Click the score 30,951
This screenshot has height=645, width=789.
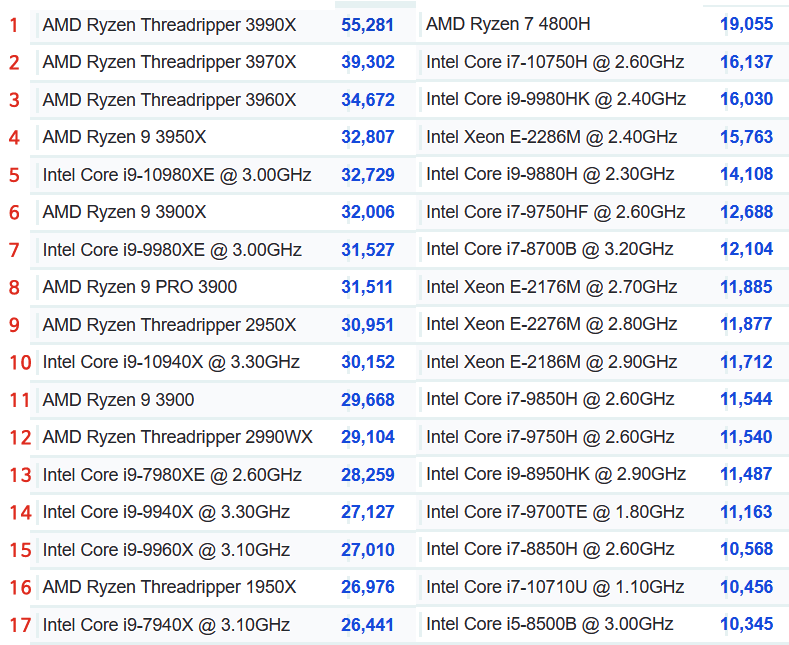[367, 325]
